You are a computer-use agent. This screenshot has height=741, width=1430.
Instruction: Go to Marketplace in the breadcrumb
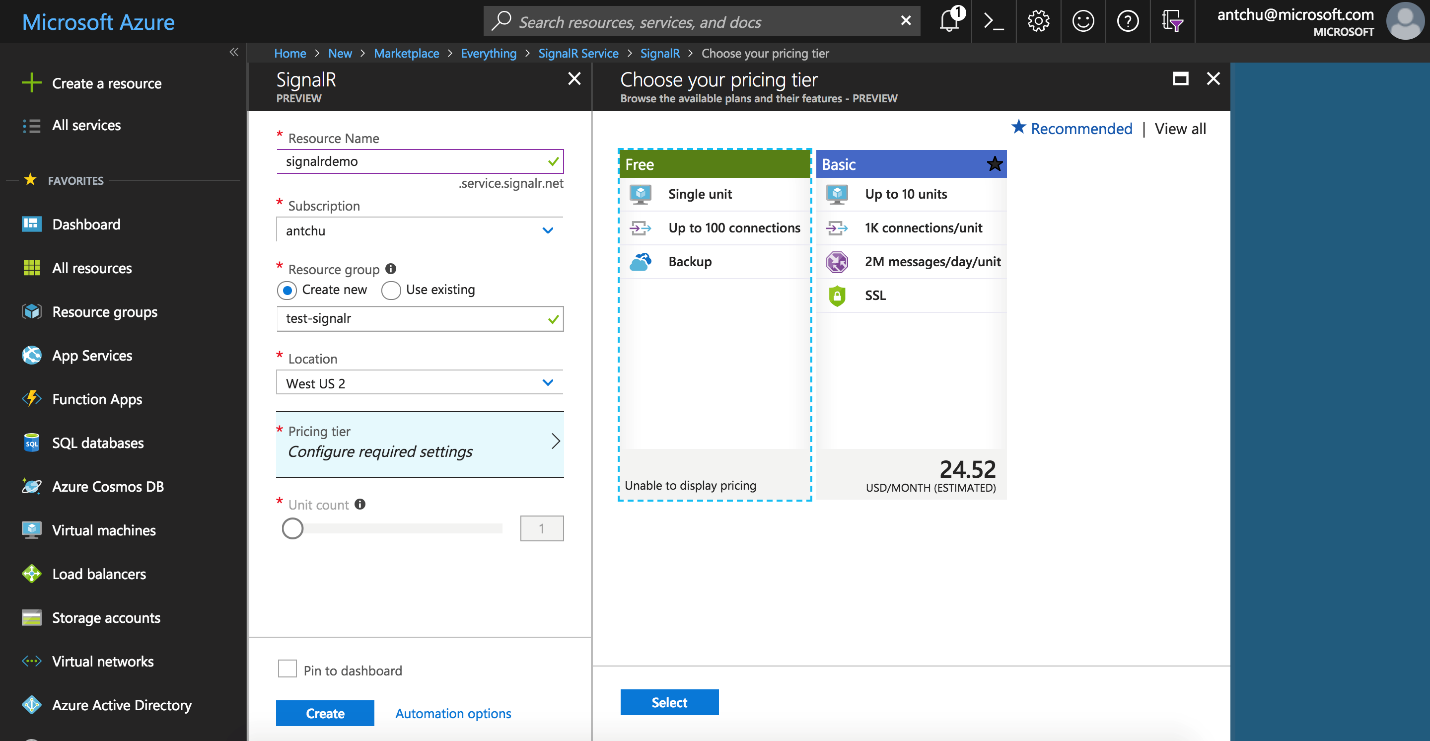coord(406,53)
